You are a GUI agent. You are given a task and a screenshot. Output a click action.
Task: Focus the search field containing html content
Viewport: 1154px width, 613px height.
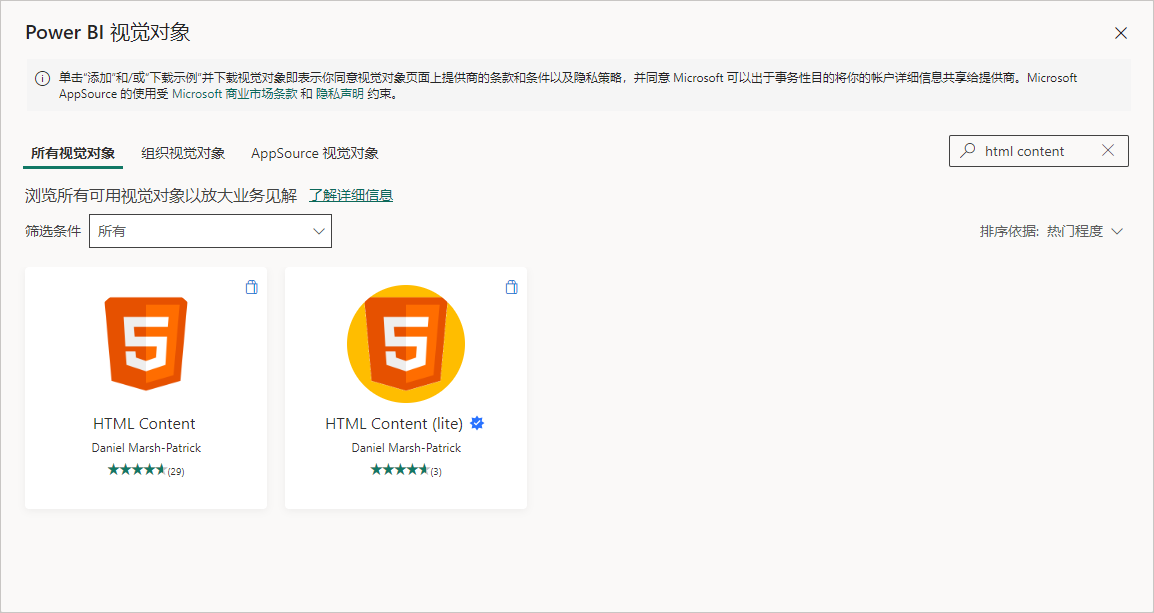point(1038,151)
